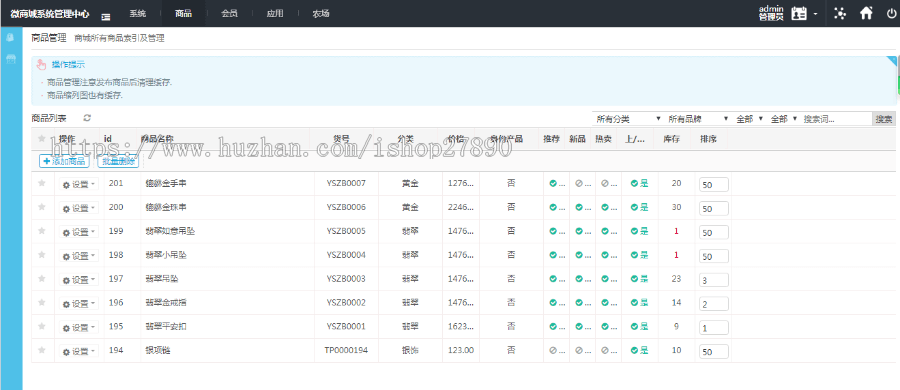
Task: Open 设置 dropdown for product 199
Action: point(79,232)
